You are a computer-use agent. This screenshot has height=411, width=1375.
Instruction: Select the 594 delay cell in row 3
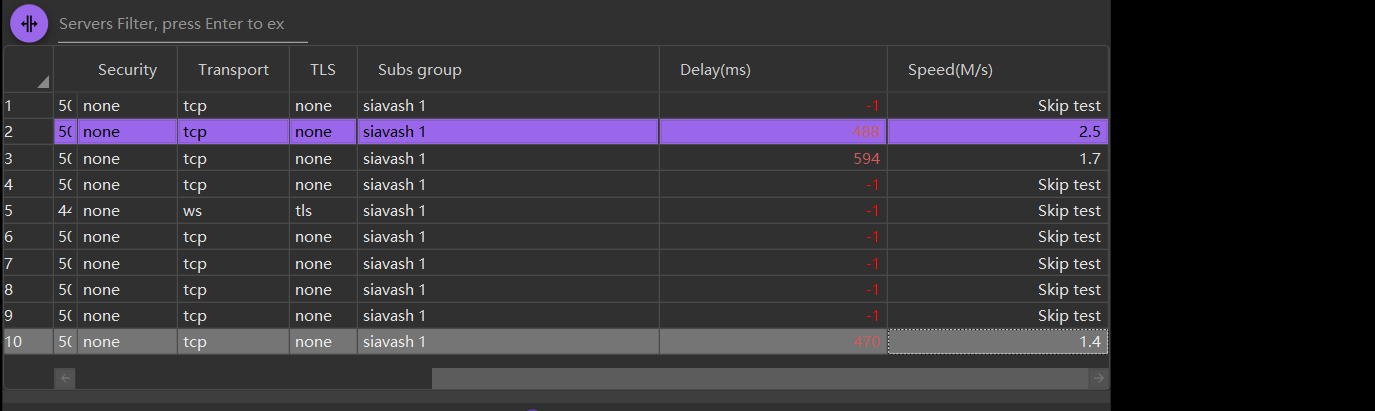click(x=772, y=159)
